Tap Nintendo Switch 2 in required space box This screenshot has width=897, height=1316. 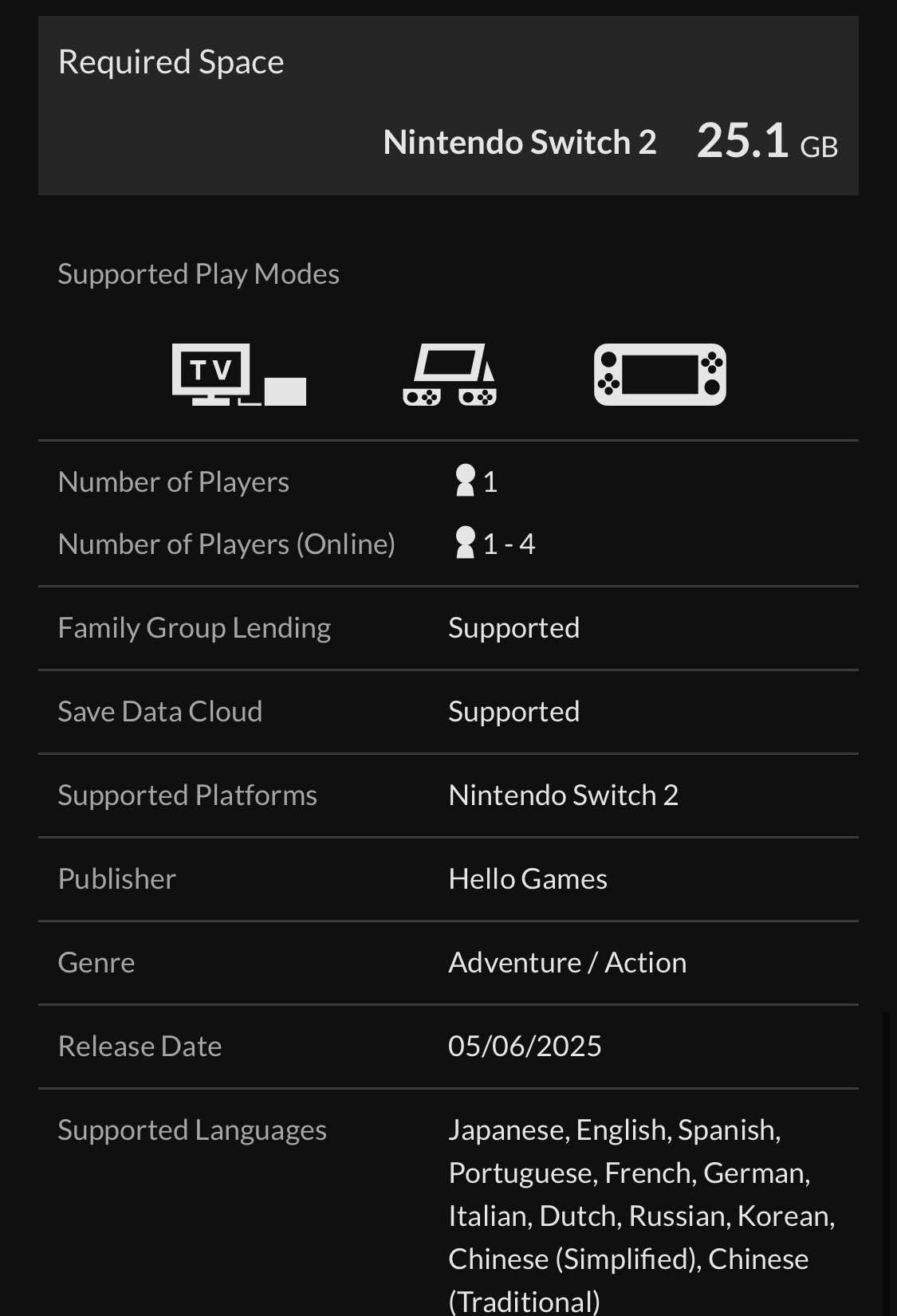(x=520, y=142)
